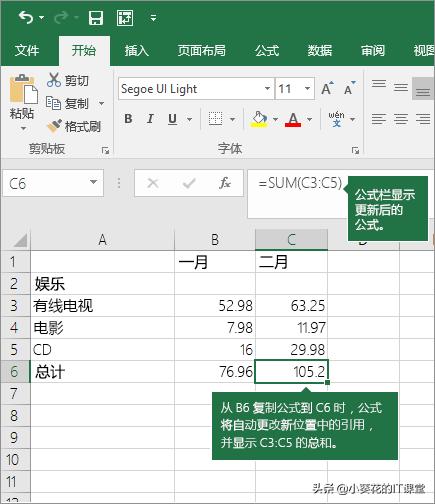Click the Redo arrow icon
Image resolution: width=435 pixels, height=504 pixels.
click(61, 17)
